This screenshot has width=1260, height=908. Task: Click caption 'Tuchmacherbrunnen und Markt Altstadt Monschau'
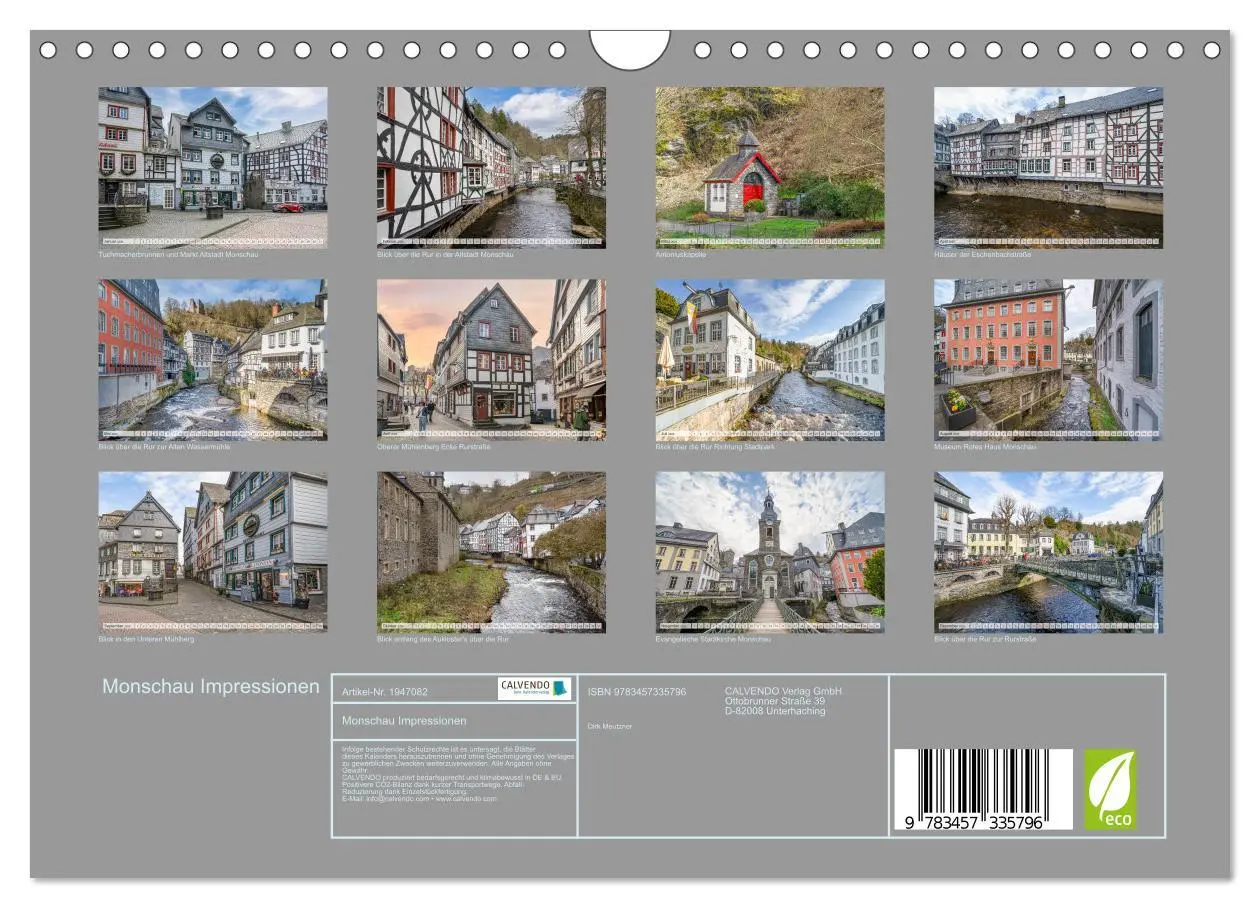click(179, 254)
